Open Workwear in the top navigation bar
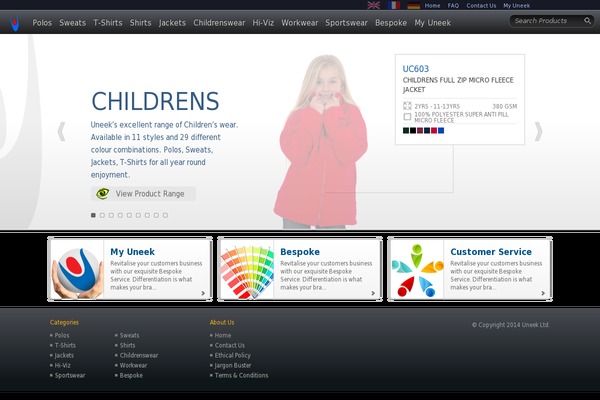The height and width of the screenshot is (400, 600). point(300,23)
